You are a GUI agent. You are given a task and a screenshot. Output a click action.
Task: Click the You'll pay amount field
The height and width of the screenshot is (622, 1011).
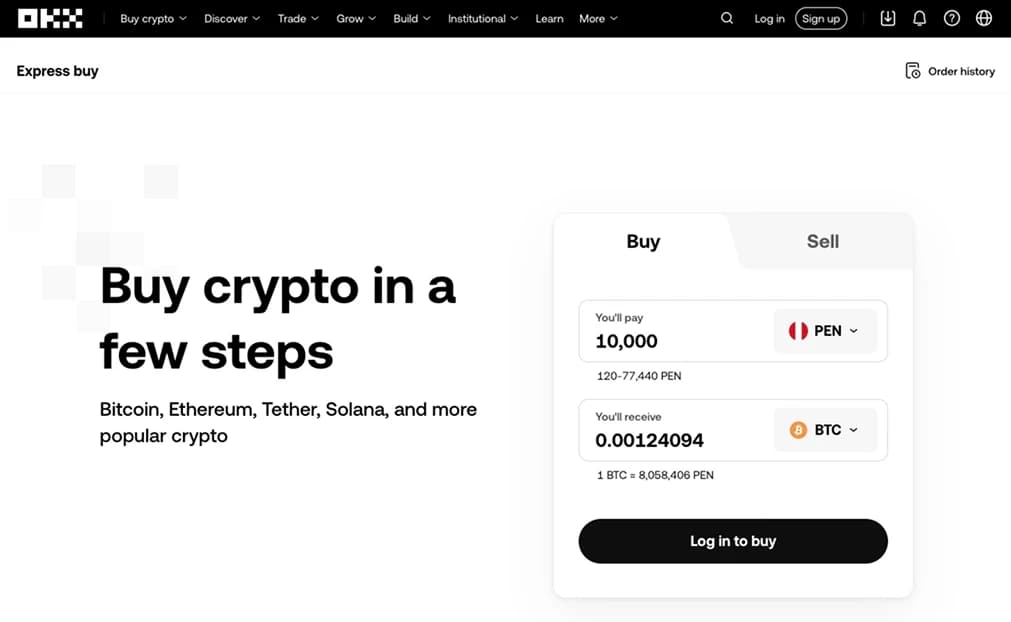(670, 341)
